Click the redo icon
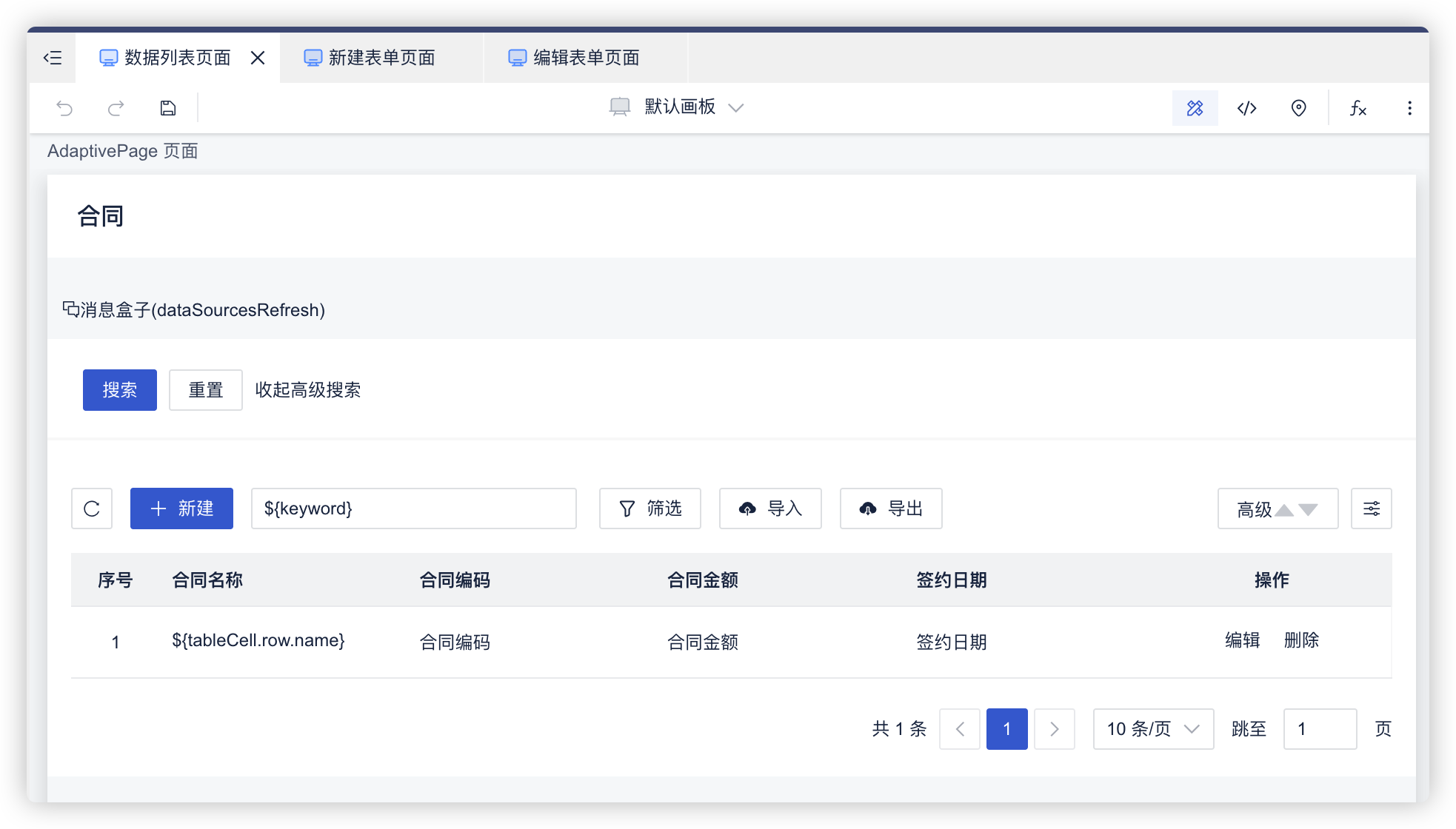The height and width of the screenshot is (829, 1456). pyautogui.click(x=116, y=107)
